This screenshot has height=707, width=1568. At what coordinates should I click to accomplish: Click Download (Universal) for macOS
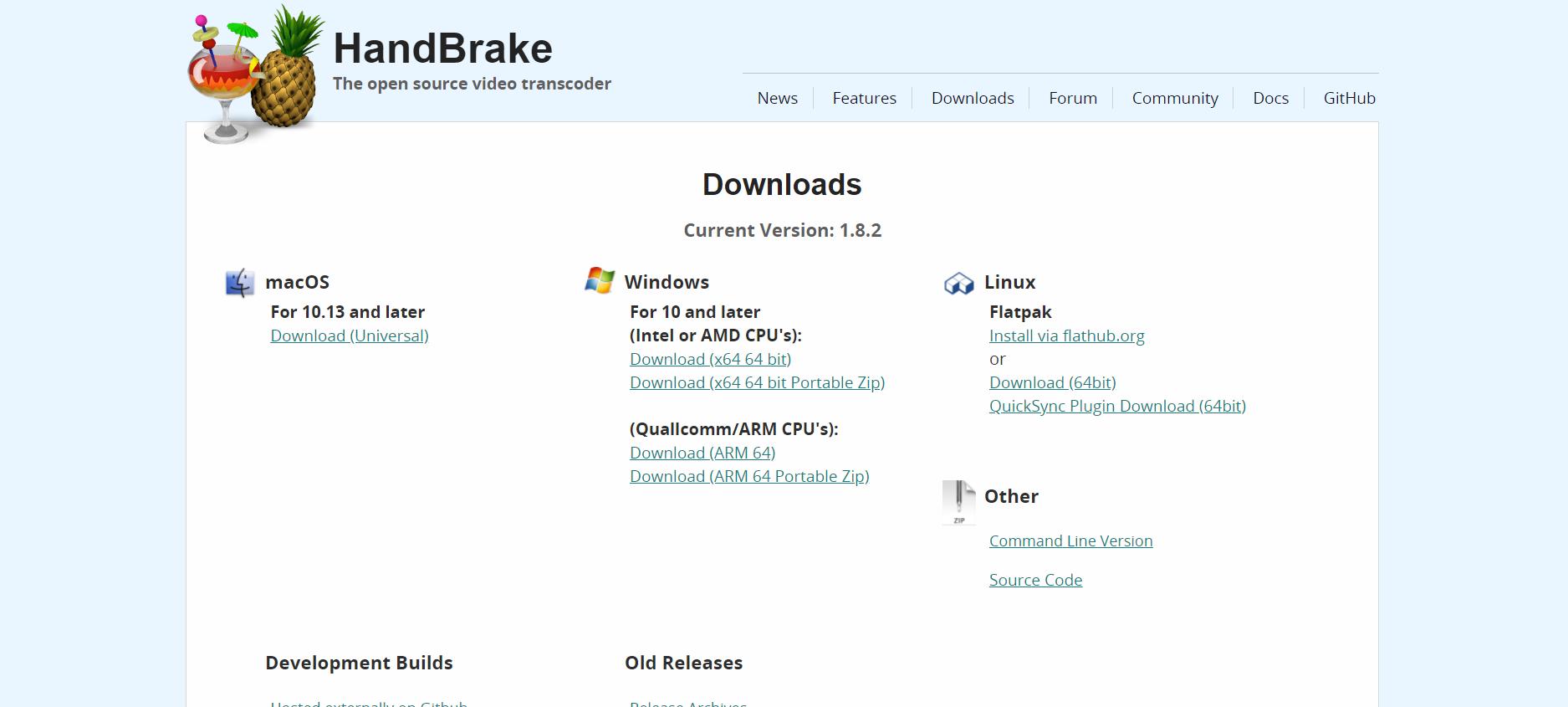[350, 336]
